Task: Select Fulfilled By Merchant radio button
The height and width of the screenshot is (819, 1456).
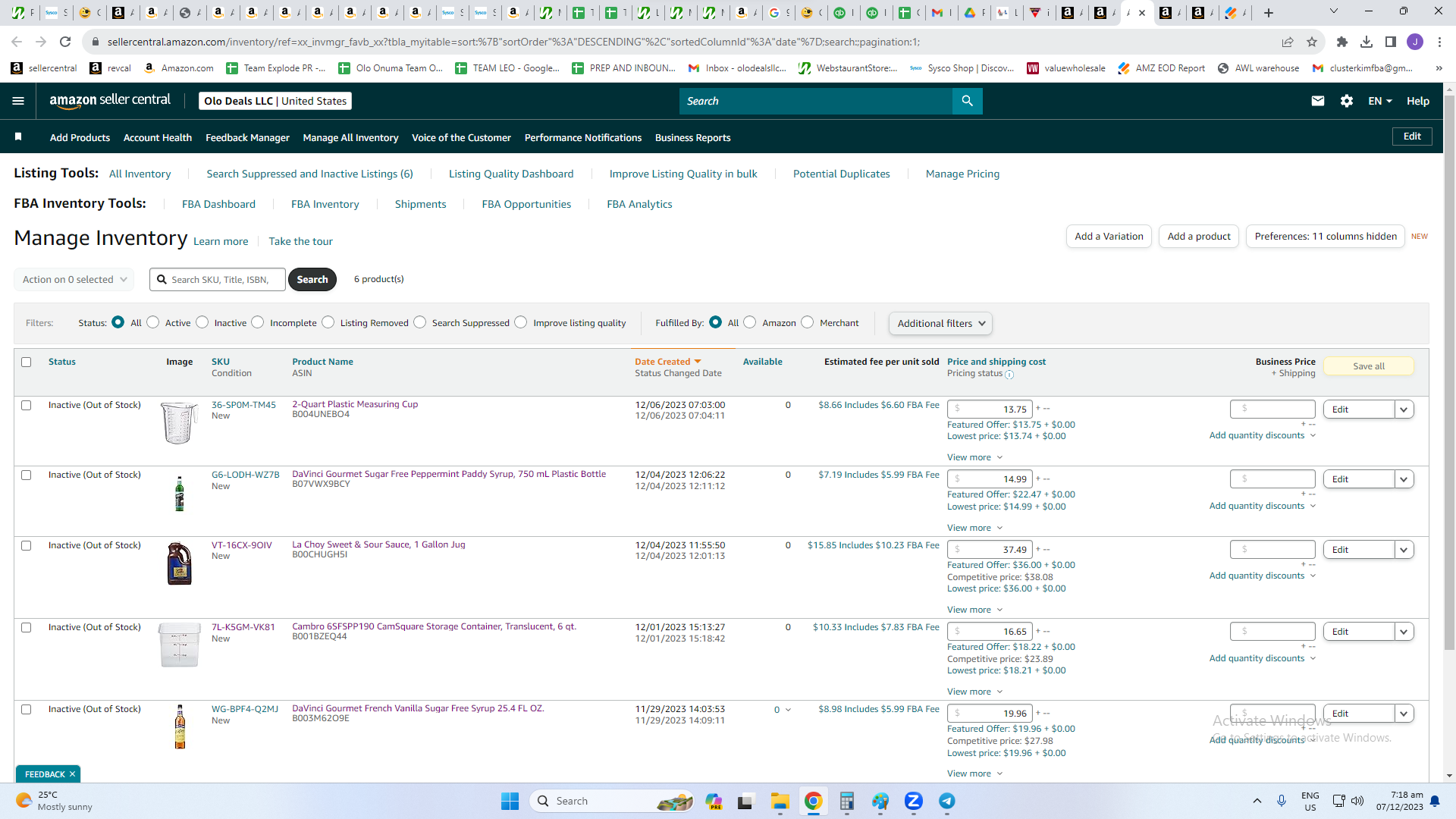Action: pyautogui.click(x=808, y=322)
